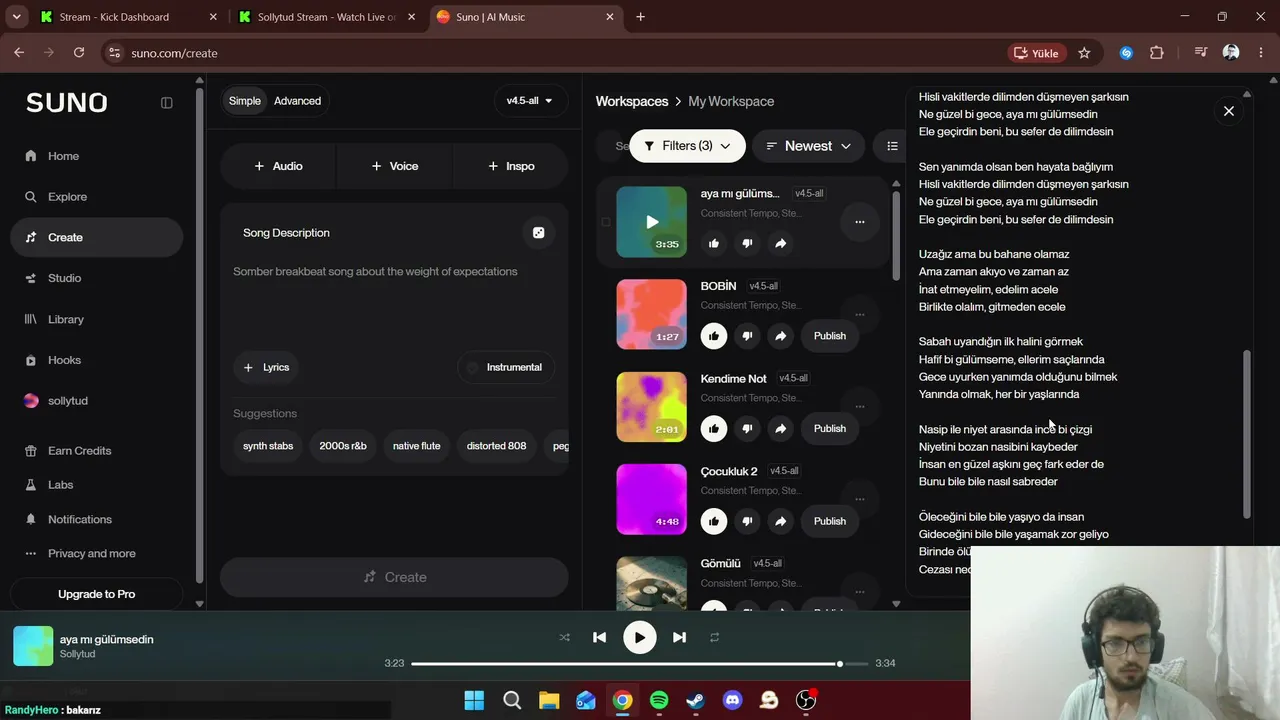Screen dimensions: 1280x720
Task: Click the Upgrade to Pro button
Action: [x=96, y=594]
